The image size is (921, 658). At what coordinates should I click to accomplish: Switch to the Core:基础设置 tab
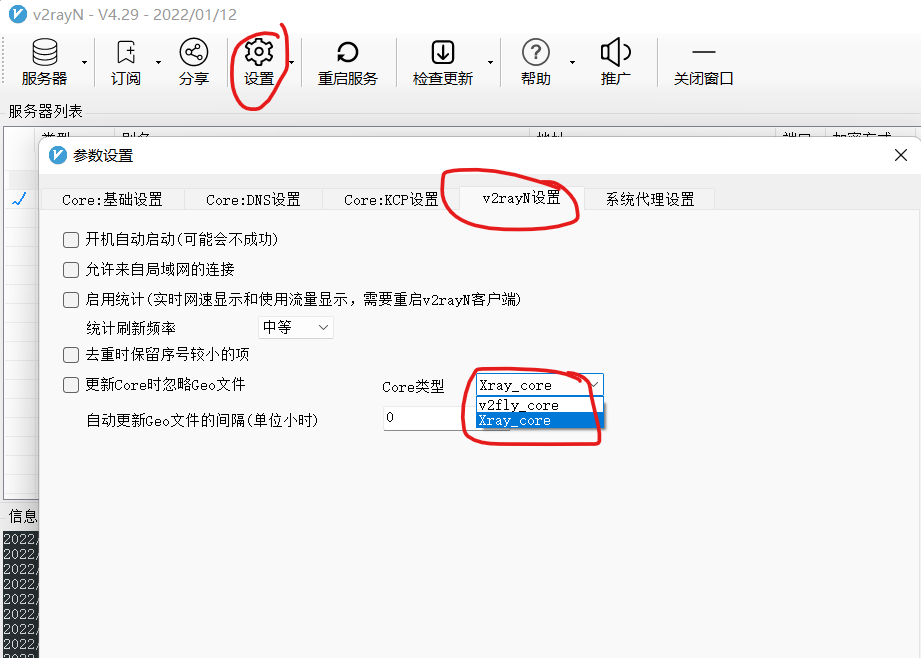coord(112,200)
